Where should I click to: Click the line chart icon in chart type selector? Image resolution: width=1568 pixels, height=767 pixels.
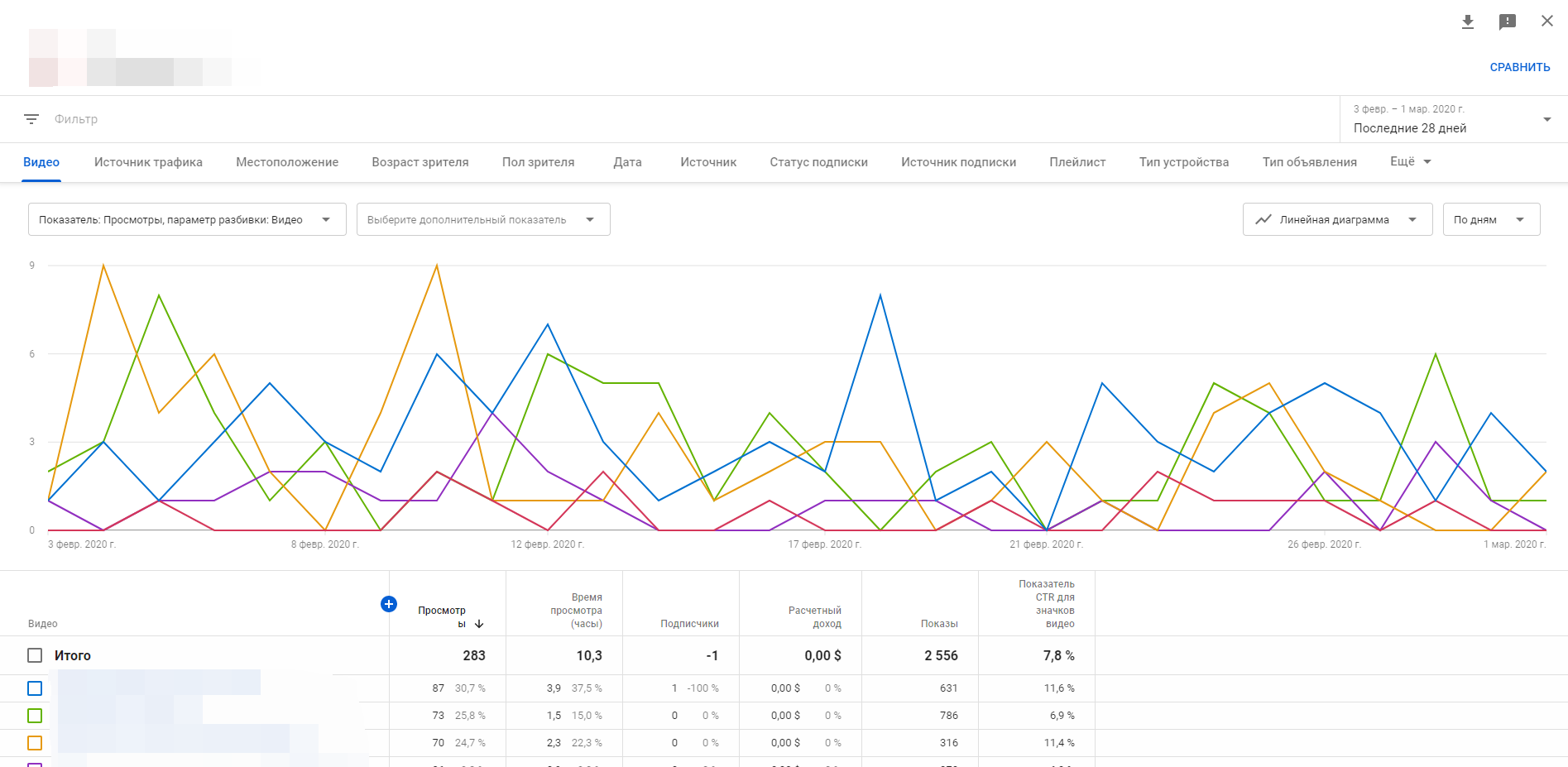click(x=1263, y=220)
